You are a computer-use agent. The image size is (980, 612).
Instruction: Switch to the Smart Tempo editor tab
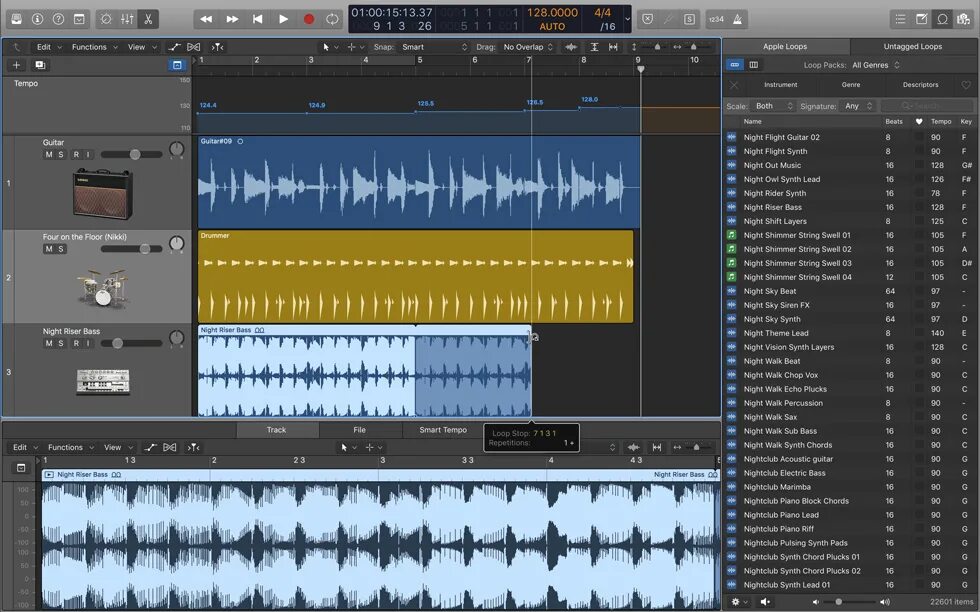(442, 430)
